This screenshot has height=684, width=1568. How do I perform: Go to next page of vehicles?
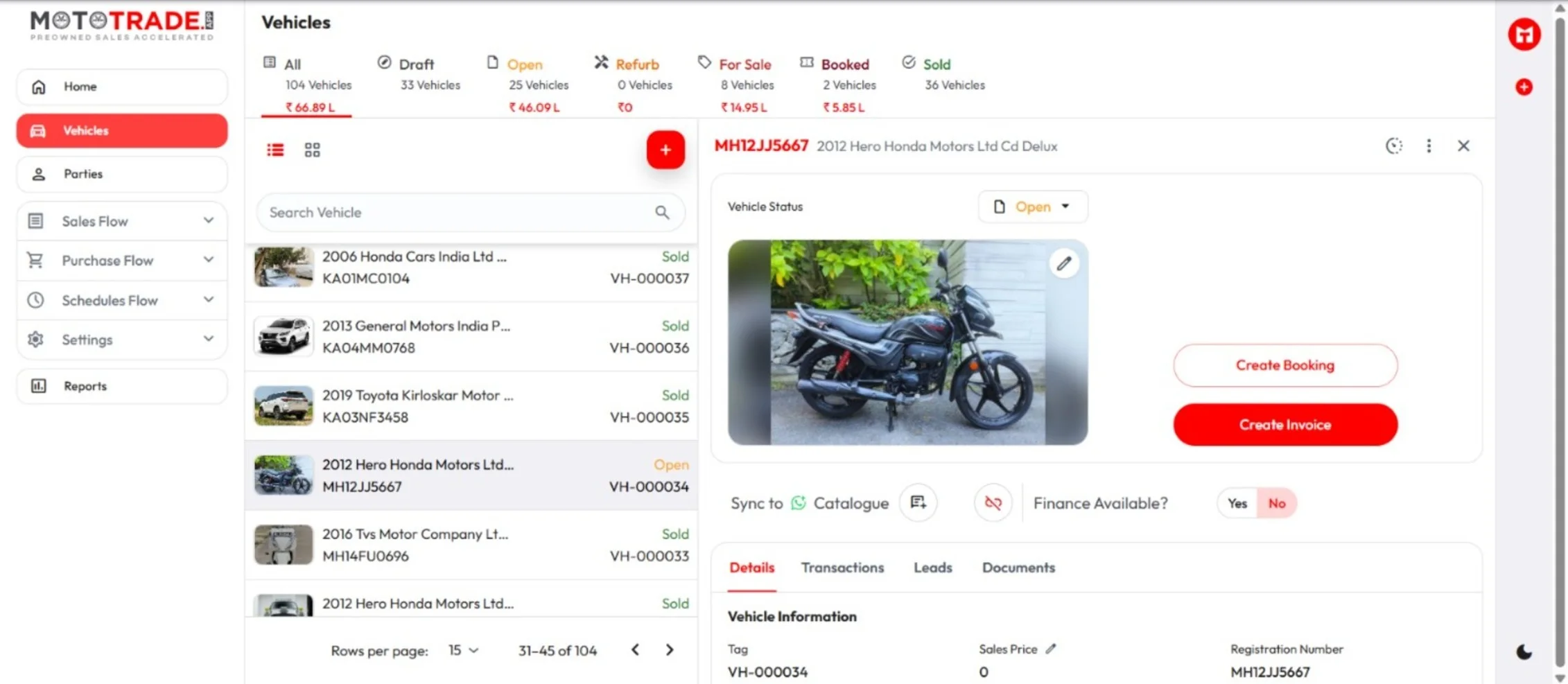point(670,650)
